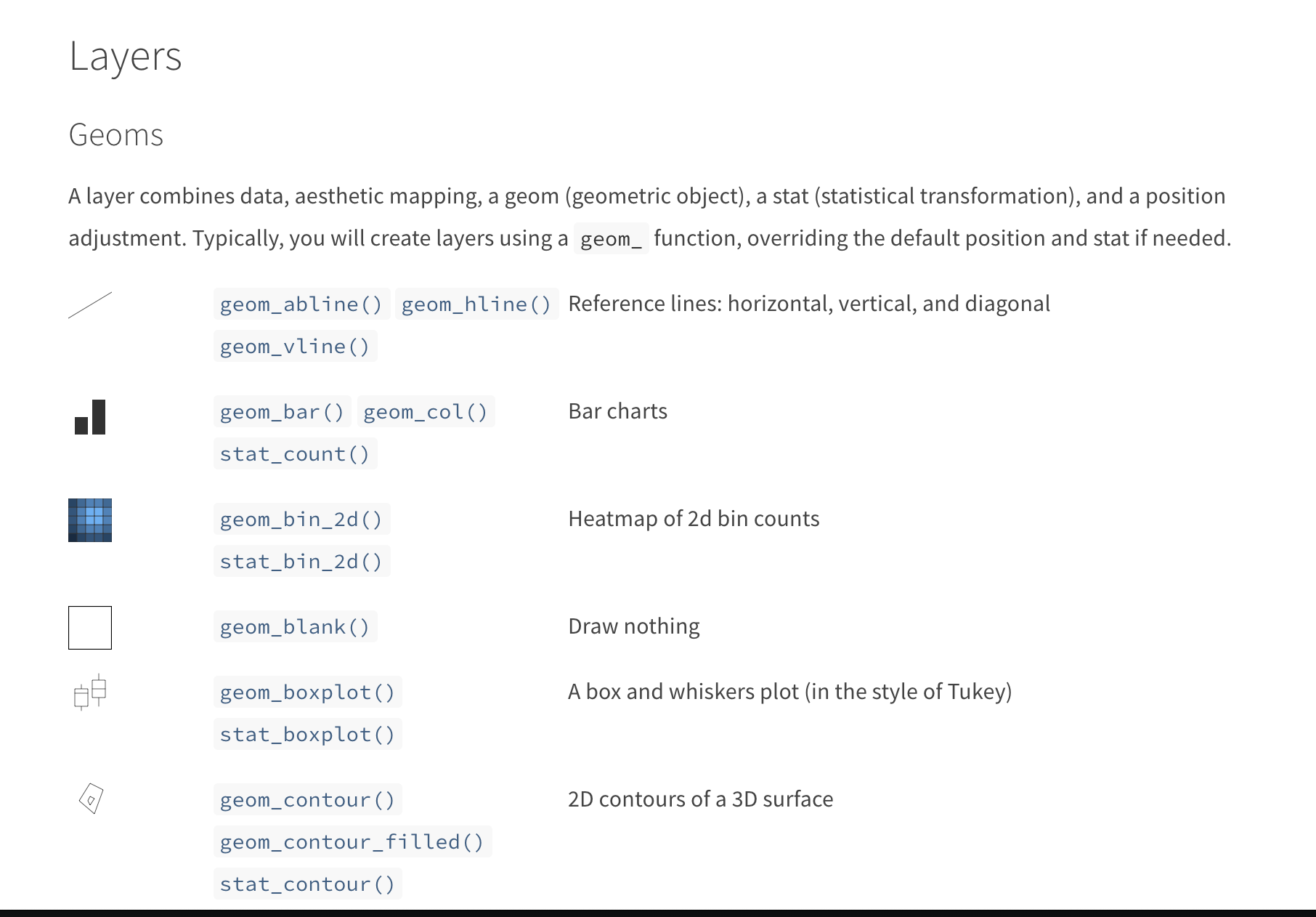Image resolution: width=1316 pixels, height=917 pixels.
Task: Click the bar chart icon
Action: (x=90, y=417)
